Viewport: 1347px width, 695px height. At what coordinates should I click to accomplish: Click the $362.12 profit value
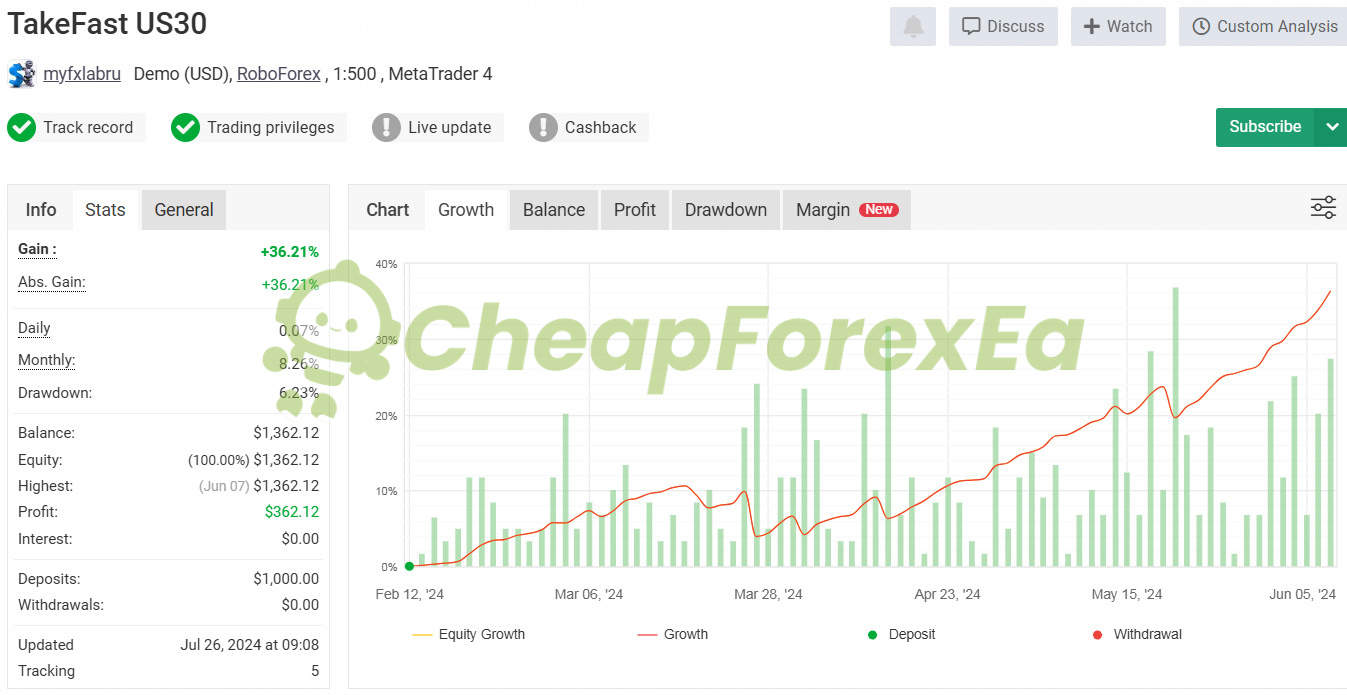(292, 512)
